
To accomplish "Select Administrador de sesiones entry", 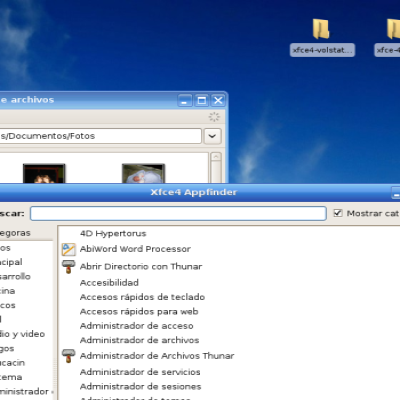I will (x=140, y=387).
